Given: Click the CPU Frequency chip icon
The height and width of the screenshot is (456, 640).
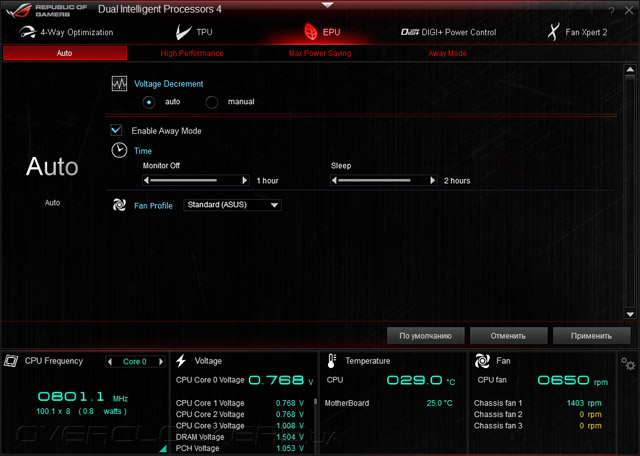Looking at the screenshot, I should [x=11, y=360].
